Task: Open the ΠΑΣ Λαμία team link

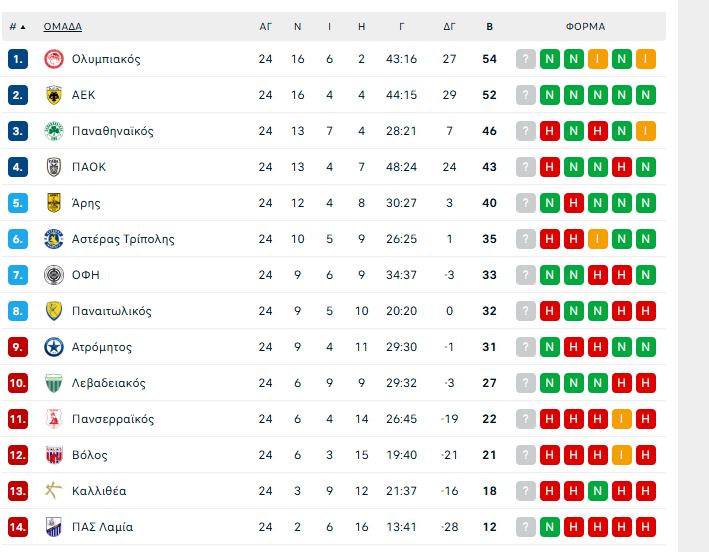Action: (102, 527)
